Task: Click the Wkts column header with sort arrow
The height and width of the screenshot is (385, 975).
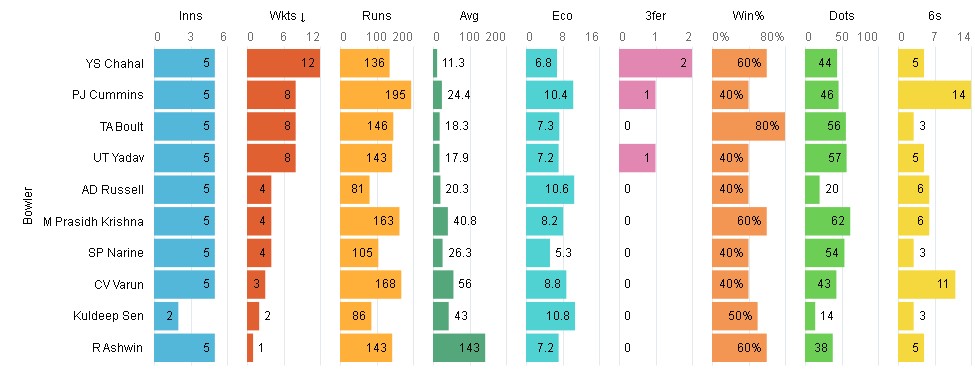Action: (283, 17)
